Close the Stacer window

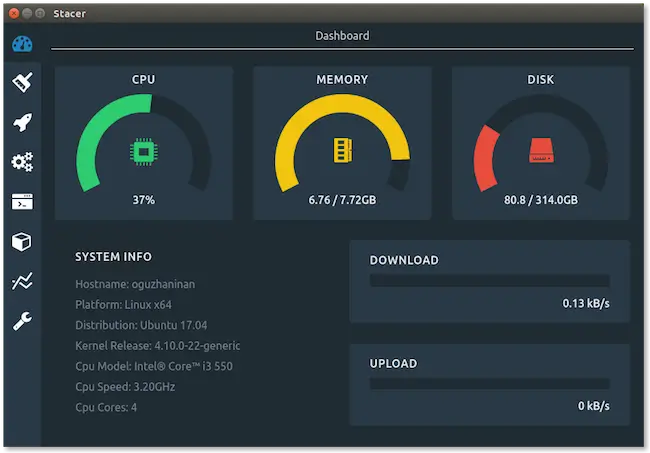pos(14,13)
